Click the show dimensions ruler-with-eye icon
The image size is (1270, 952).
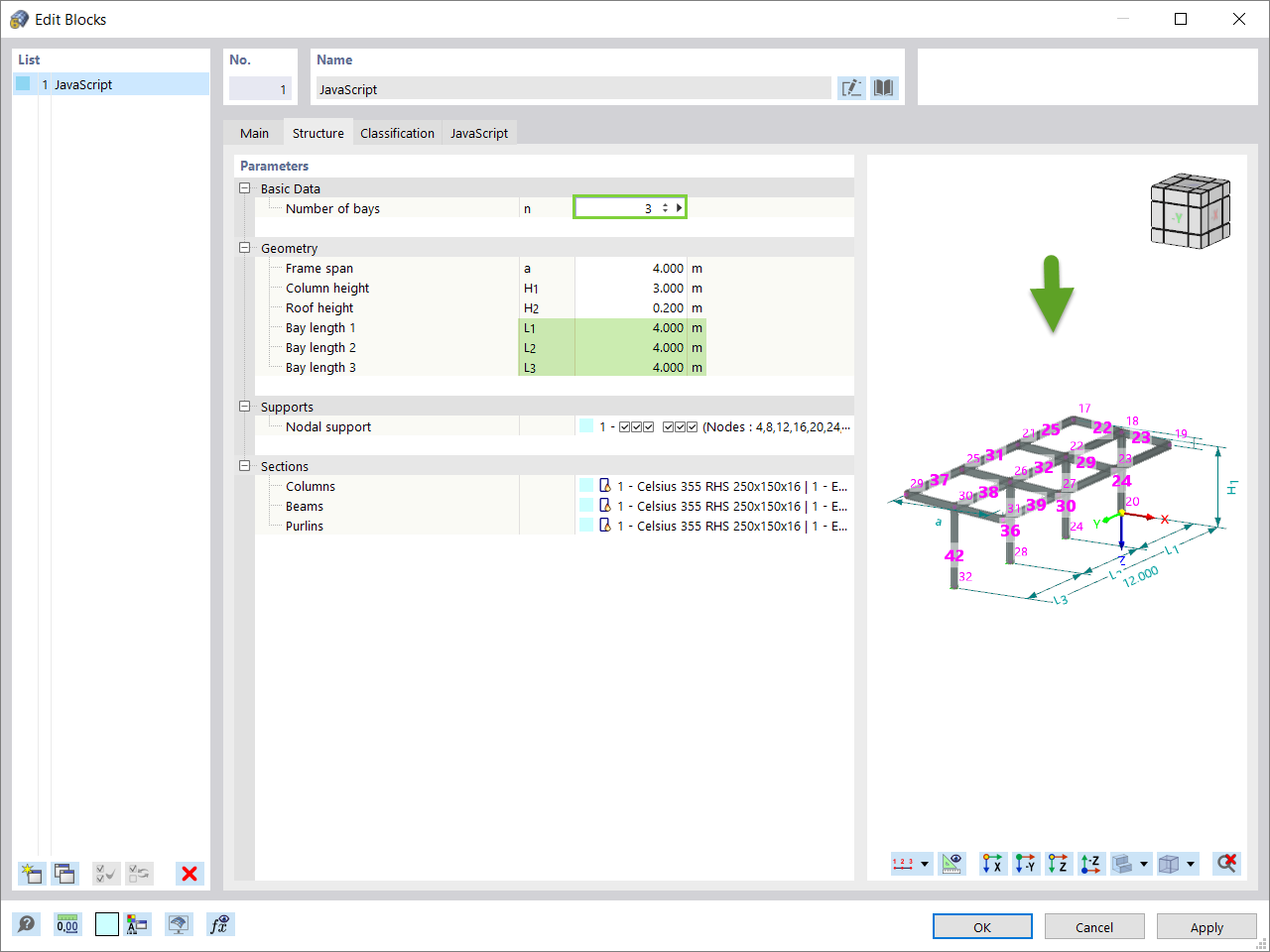point(952,864)
